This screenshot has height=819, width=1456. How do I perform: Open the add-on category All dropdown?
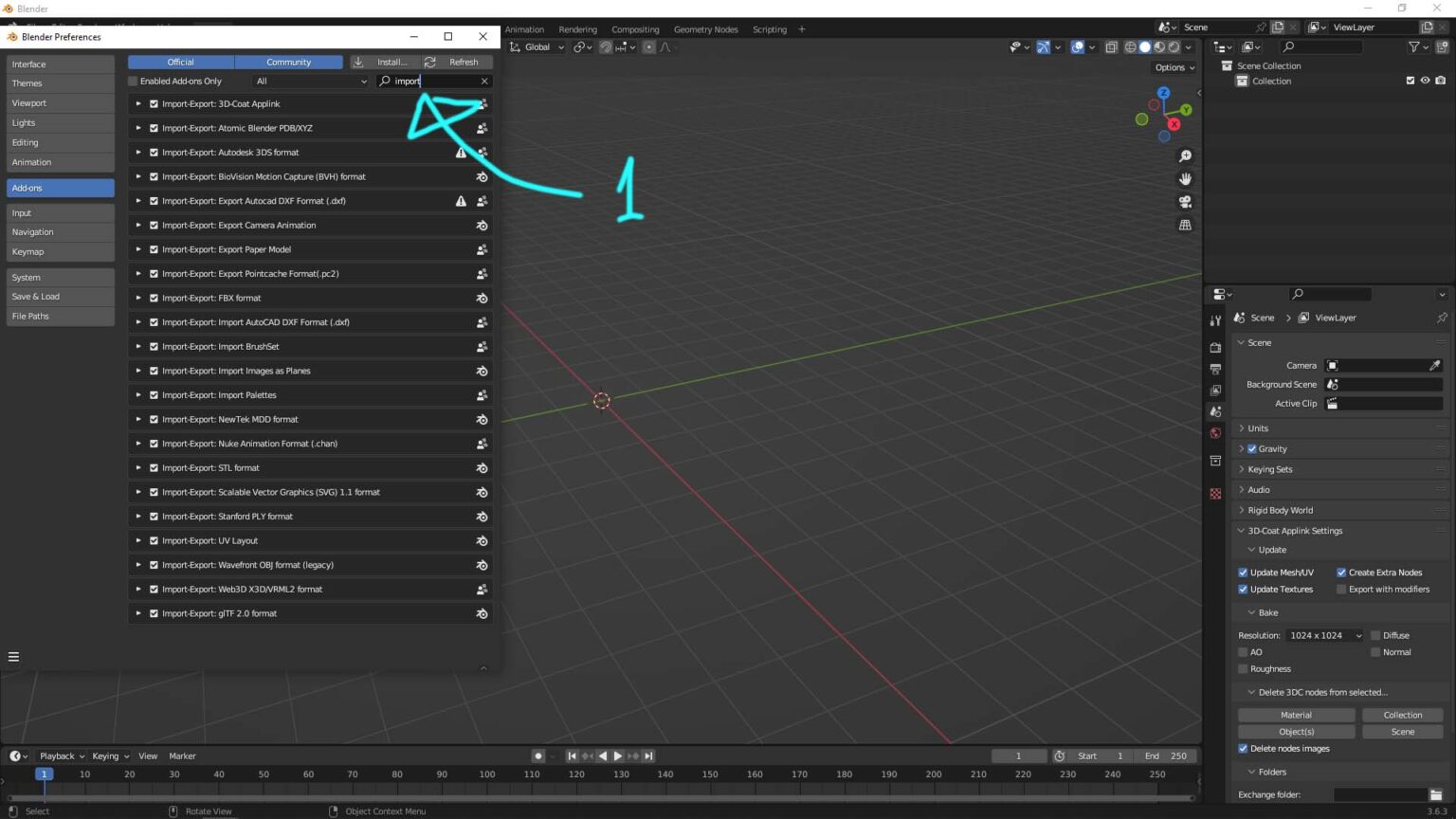coord(310,82)
